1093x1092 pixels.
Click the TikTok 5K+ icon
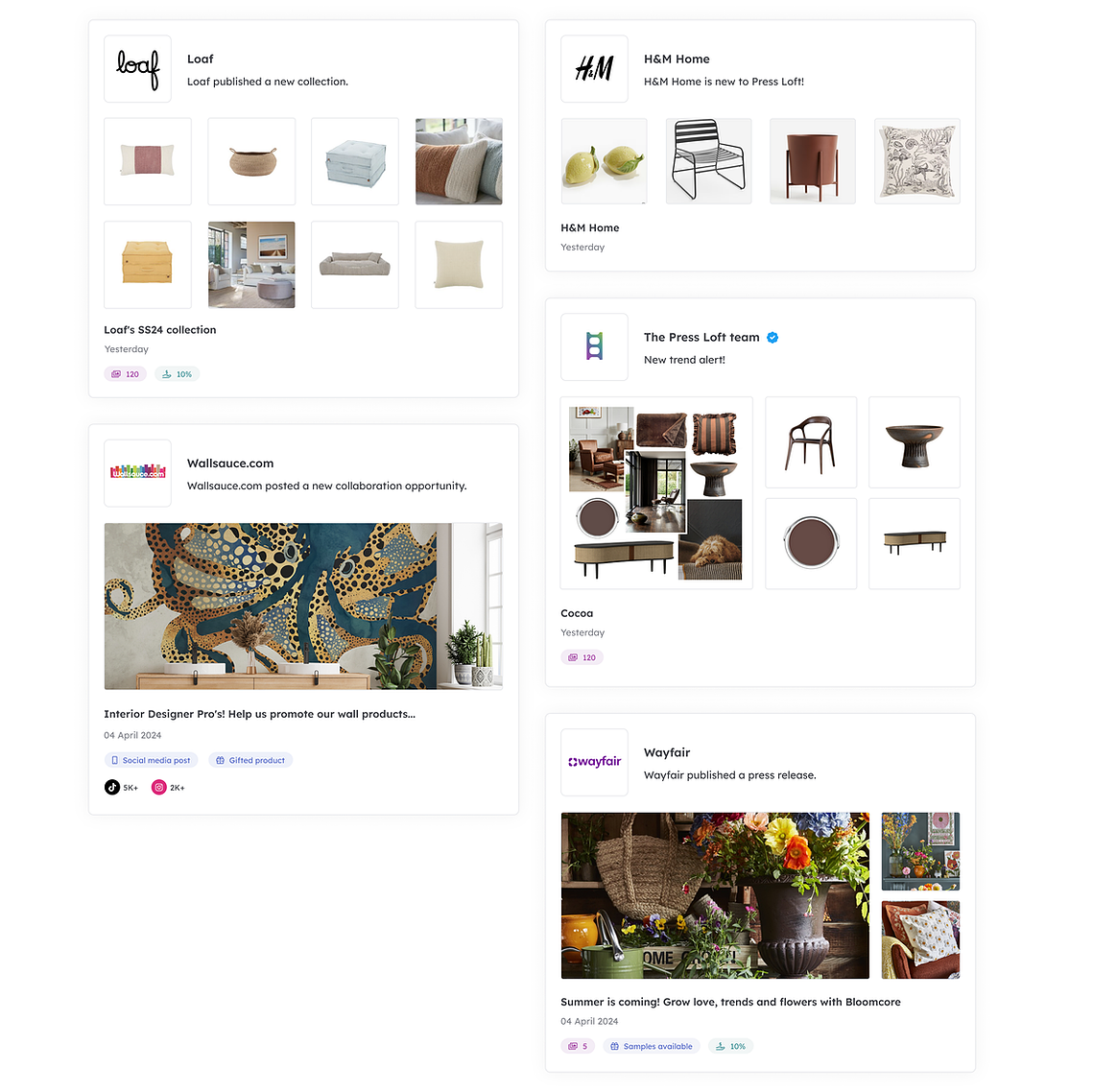pos(112,788)
